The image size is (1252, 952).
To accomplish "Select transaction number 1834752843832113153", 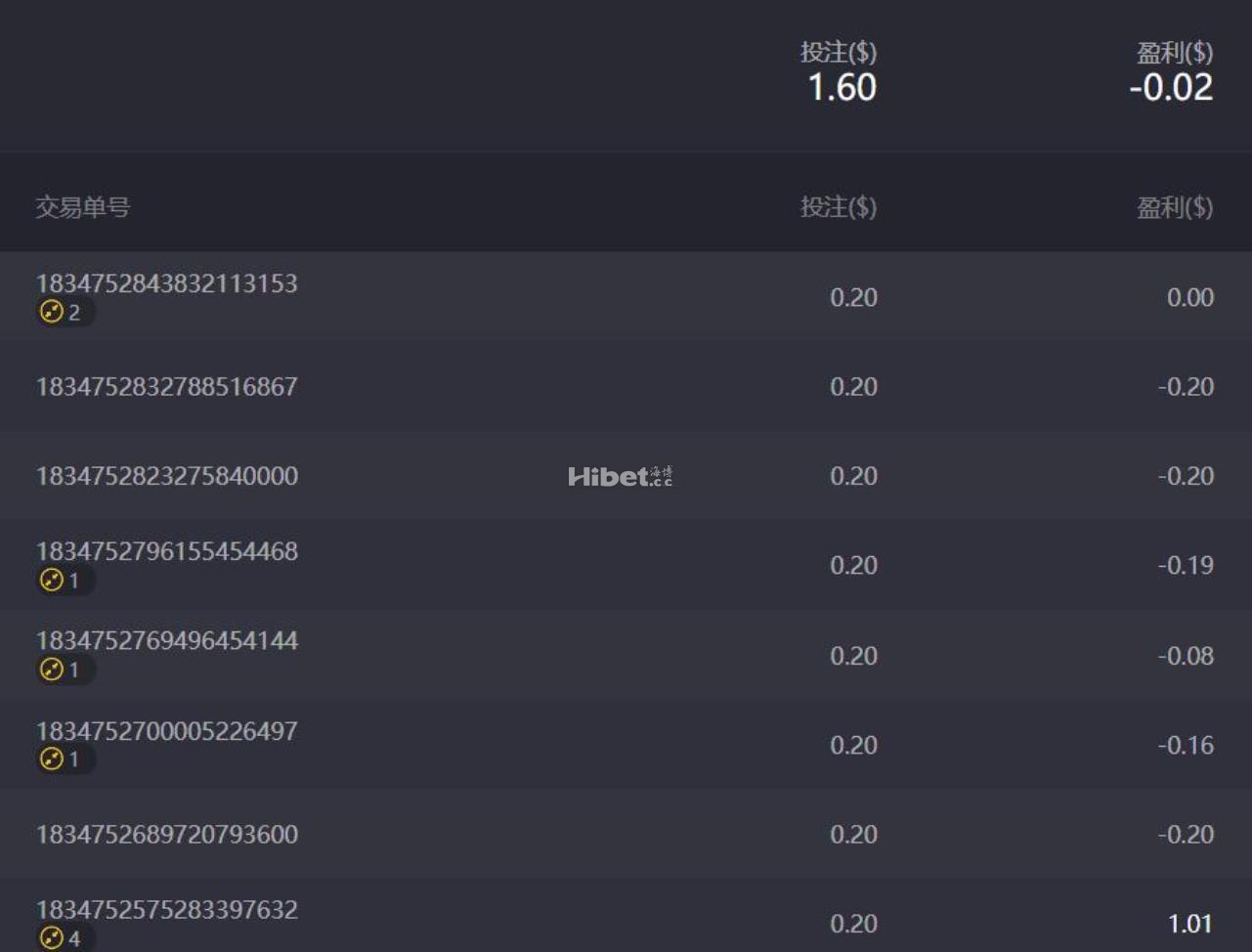I will (x=166, y=283).
